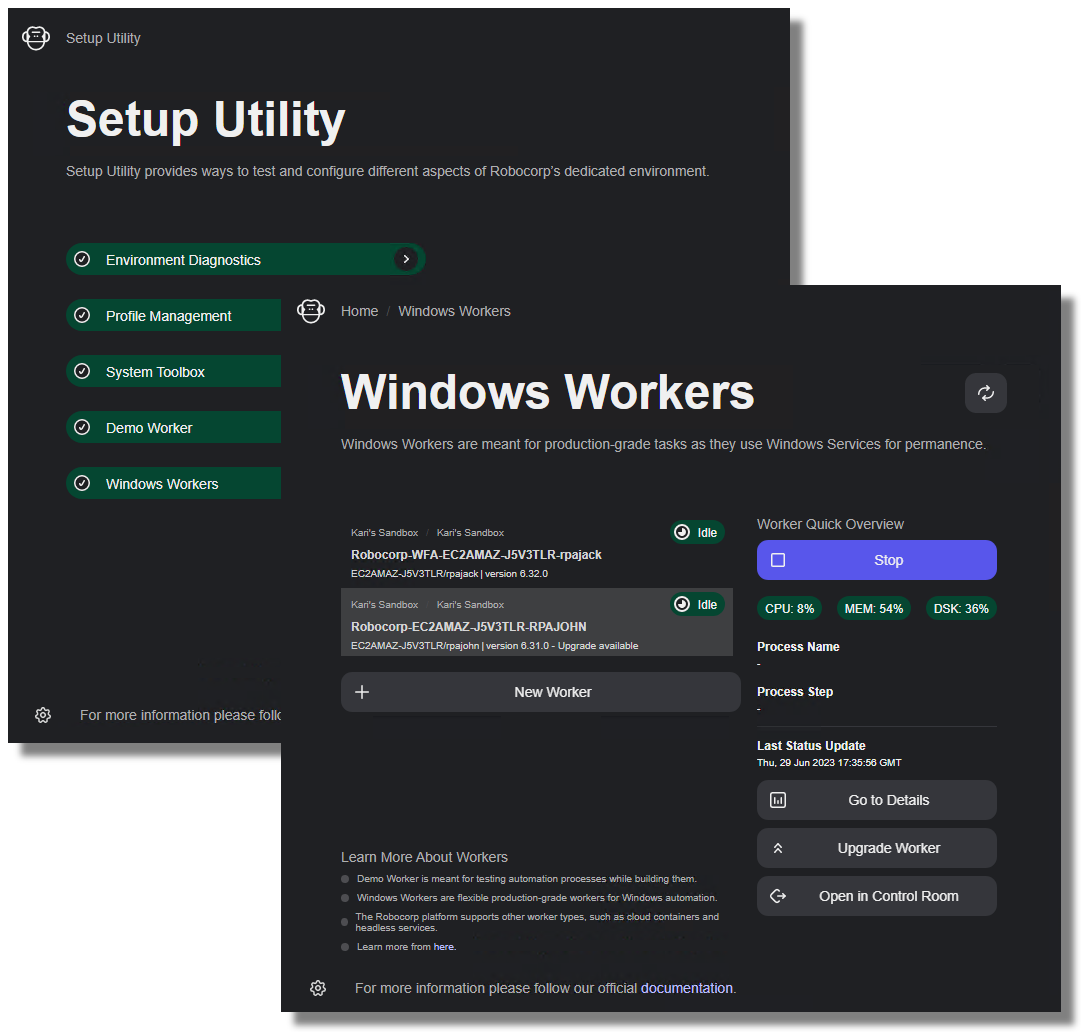Image resolution: width=1081 pixels, height=1032 pixels.
Task: Click checkmark icon on System Toolbox
Action: click(x=82, y=371)
